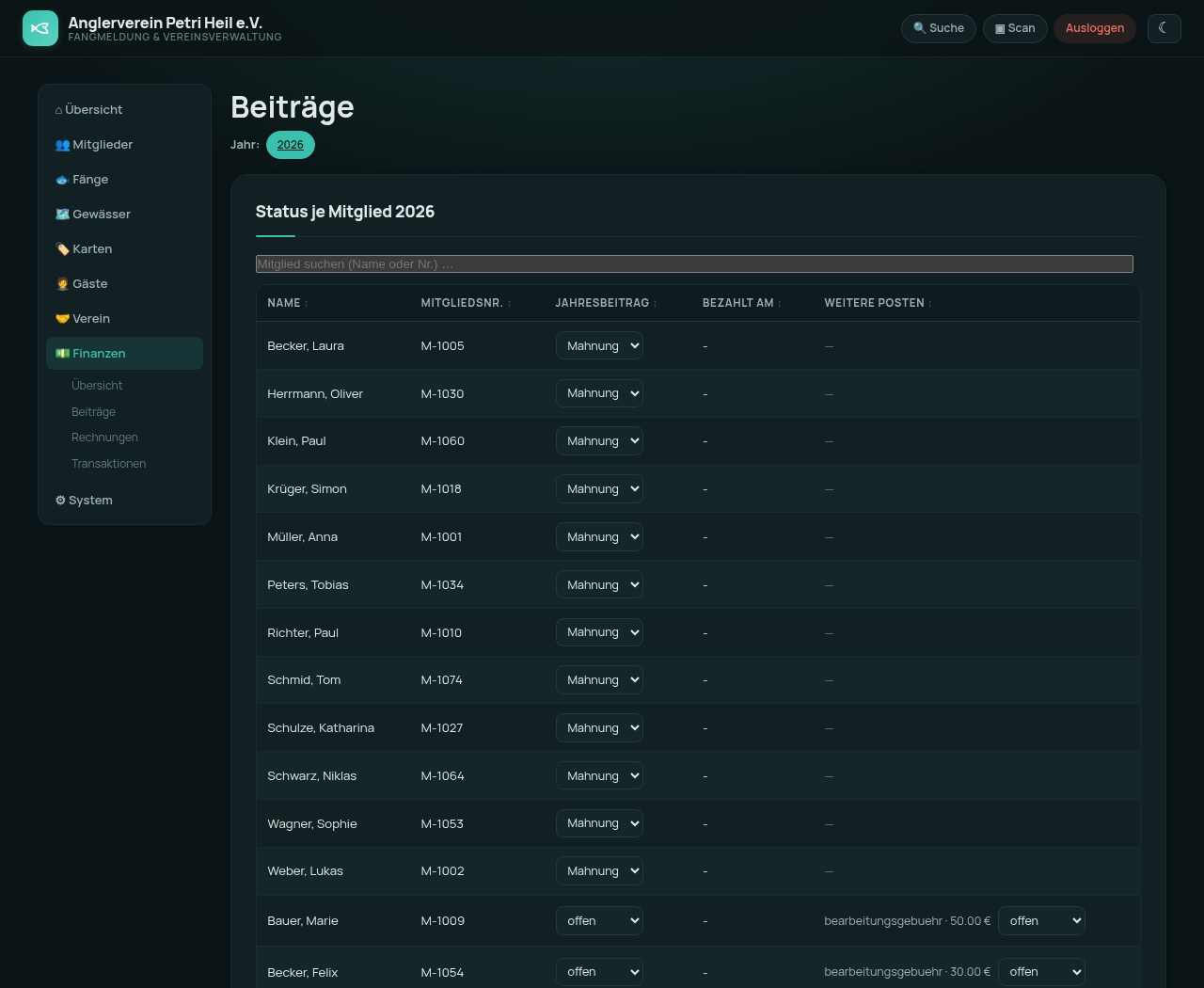This screenshot has width=1204, height=988.
Task: Open the Suche search button
Action: pos(939,28)
